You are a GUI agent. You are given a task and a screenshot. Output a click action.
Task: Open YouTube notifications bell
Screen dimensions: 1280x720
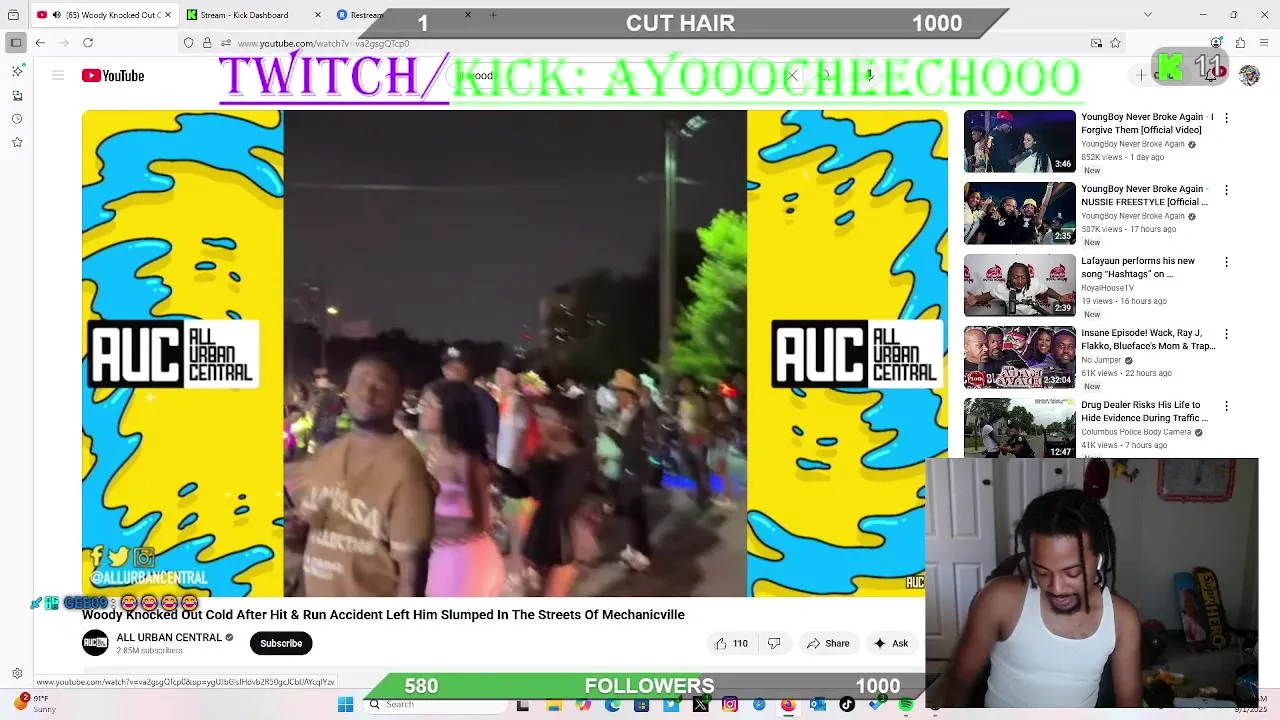point(1211,76)
